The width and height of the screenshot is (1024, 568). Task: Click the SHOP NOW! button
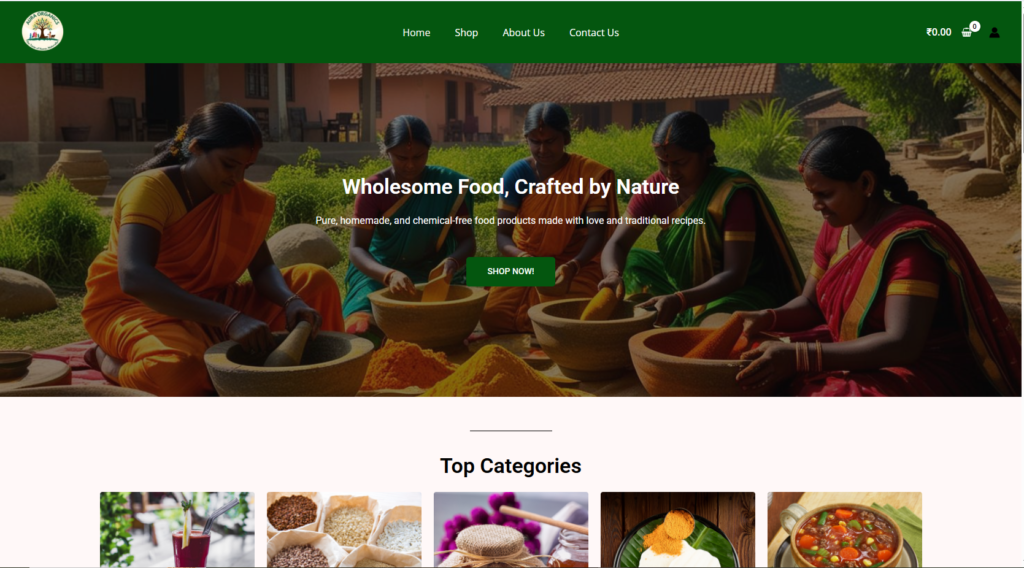pos(511,271)
